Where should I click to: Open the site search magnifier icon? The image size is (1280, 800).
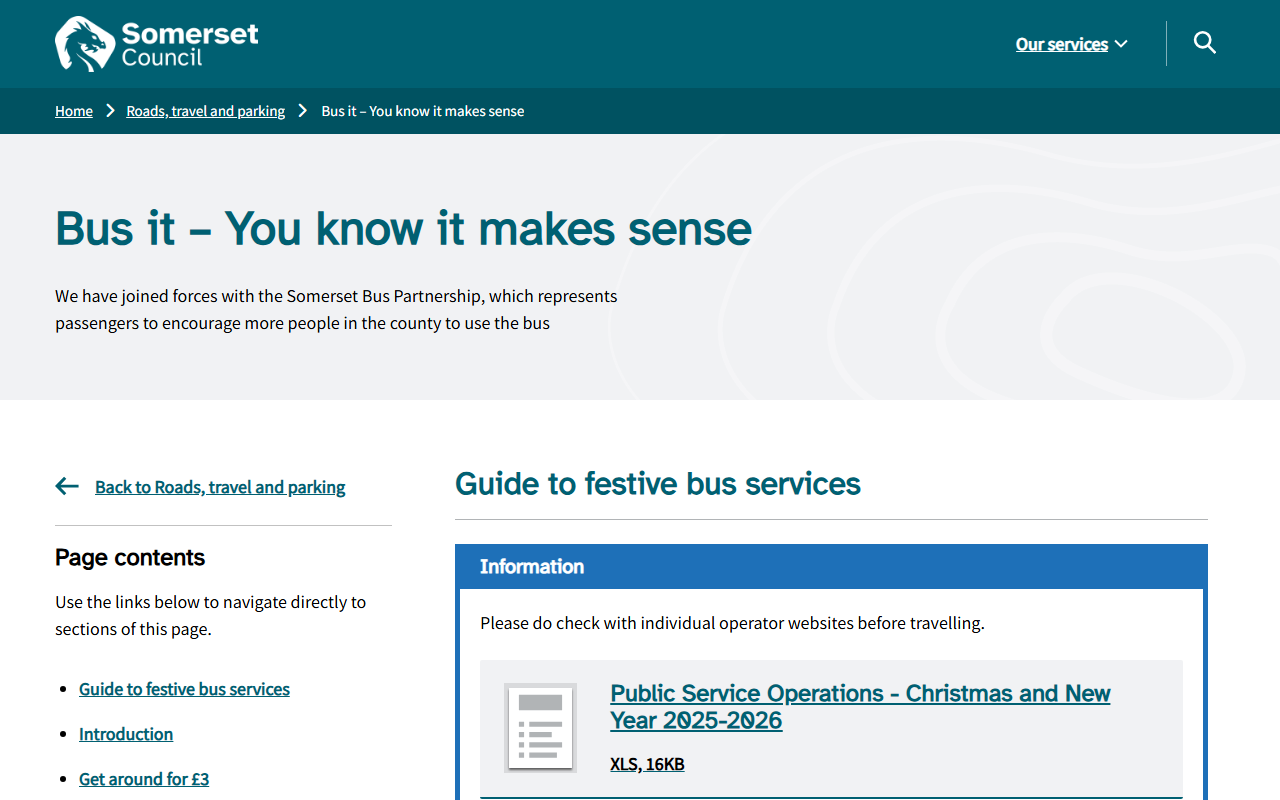point(1205,43)
